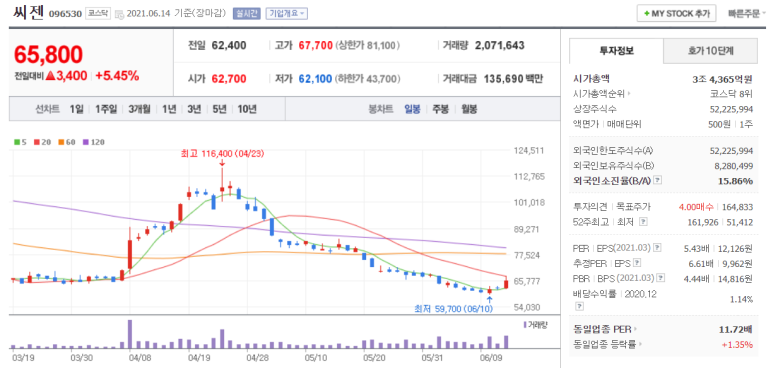The image size is (773, 368).
Task: Select the 주봉 weekly candle chart
Action: click(440, 109)
